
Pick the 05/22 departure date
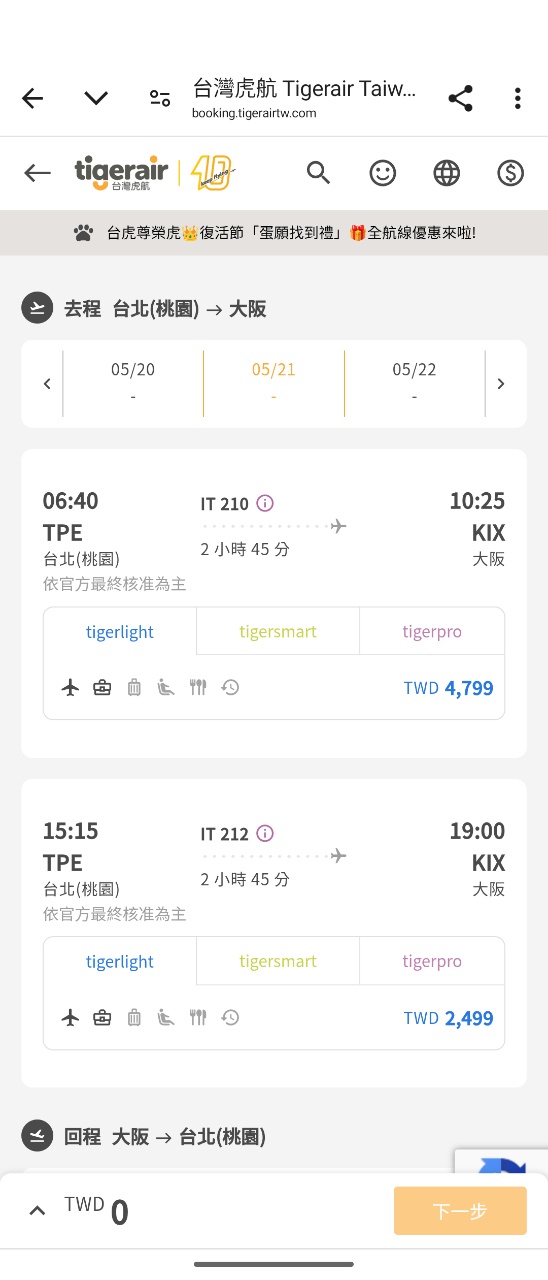(414, 383)
